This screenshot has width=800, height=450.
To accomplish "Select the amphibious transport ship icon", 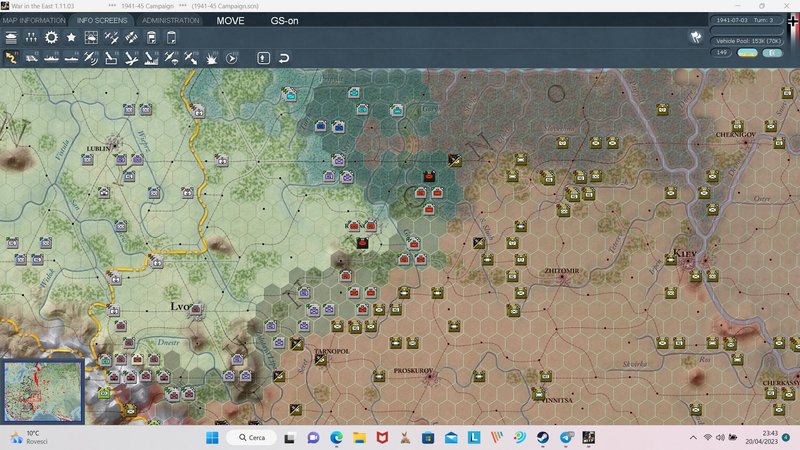I will click(71, 58).
